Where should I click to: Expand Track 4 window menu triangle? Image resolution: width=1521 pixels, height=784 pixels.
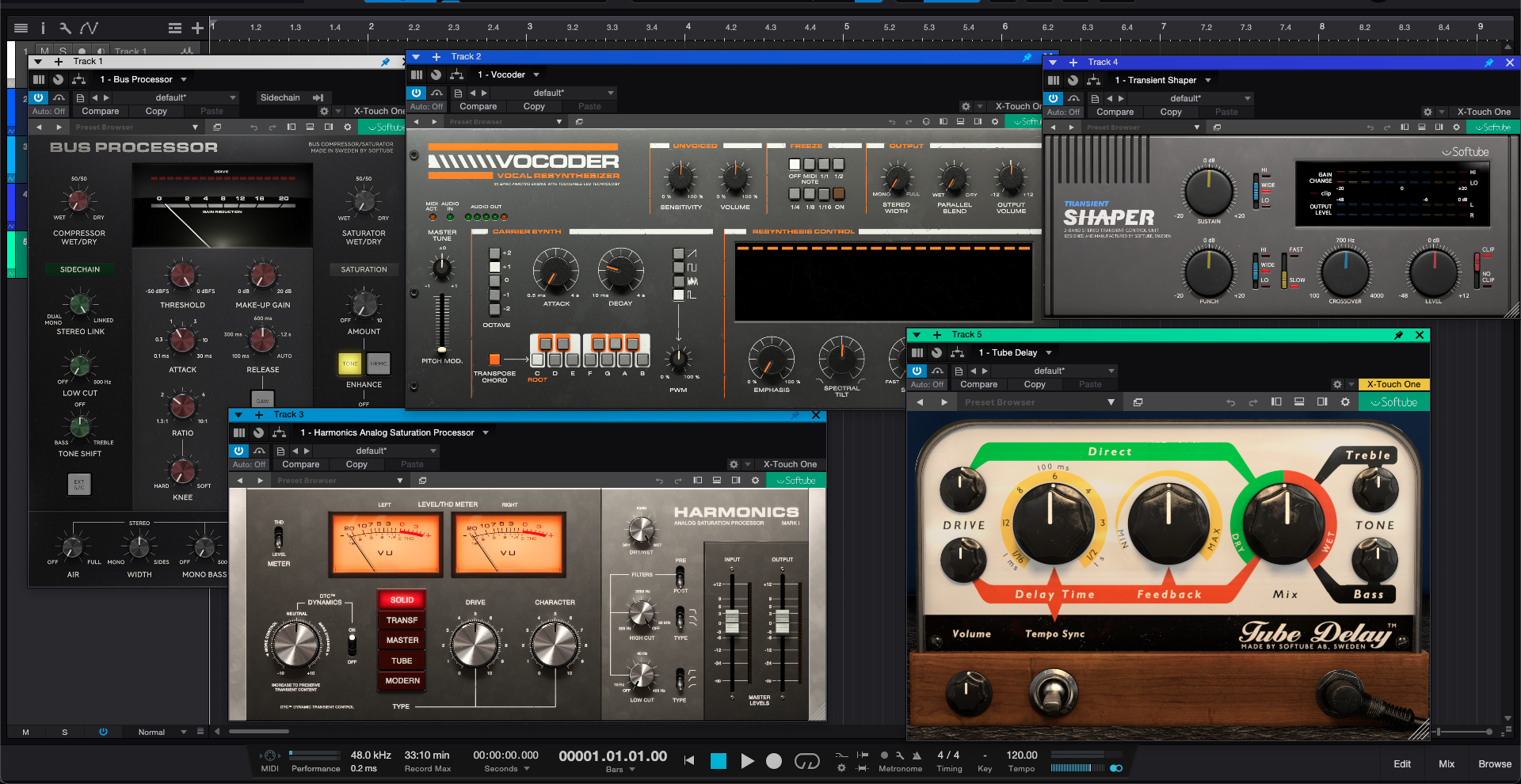click(1052, 62)
